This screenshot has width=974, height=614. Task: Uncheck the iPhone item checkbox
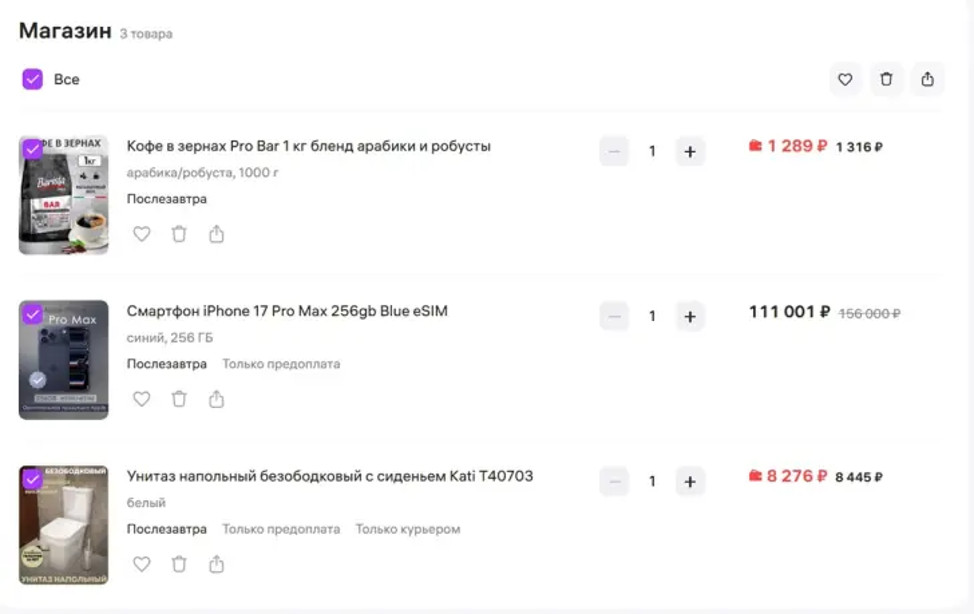(x=32, y=314)
